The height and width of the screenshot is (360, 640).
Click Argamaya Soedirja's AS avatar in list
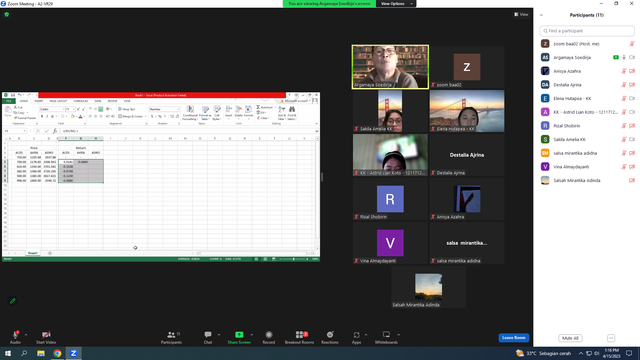[545, 58]
